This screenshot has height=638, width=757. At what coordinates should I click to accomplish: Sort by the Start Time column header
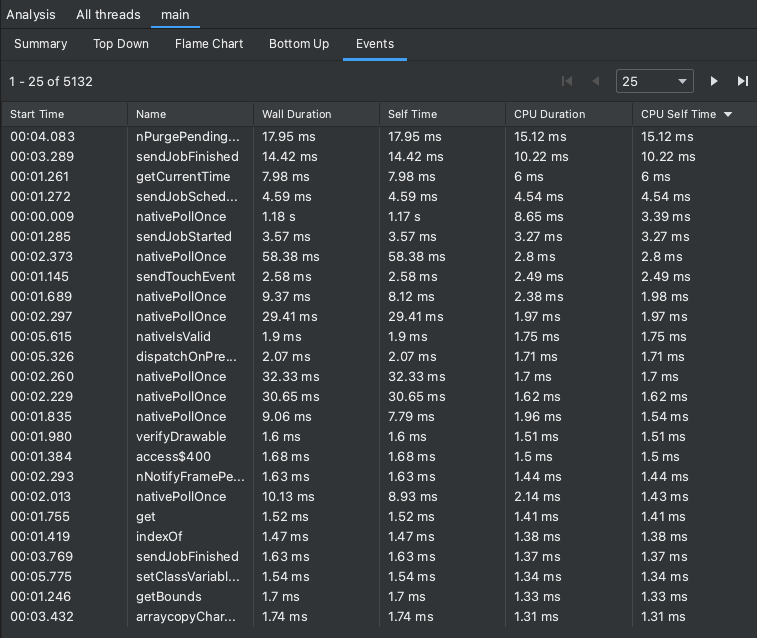pyautogui.click(x=37, y=114)
